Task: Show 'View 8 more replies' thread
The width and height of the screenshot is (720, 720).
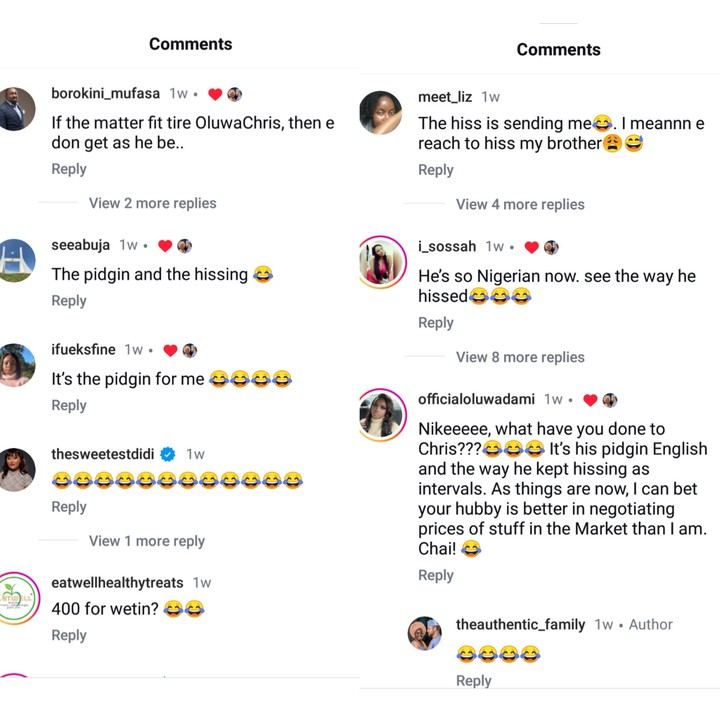Action: coord(520,357)
